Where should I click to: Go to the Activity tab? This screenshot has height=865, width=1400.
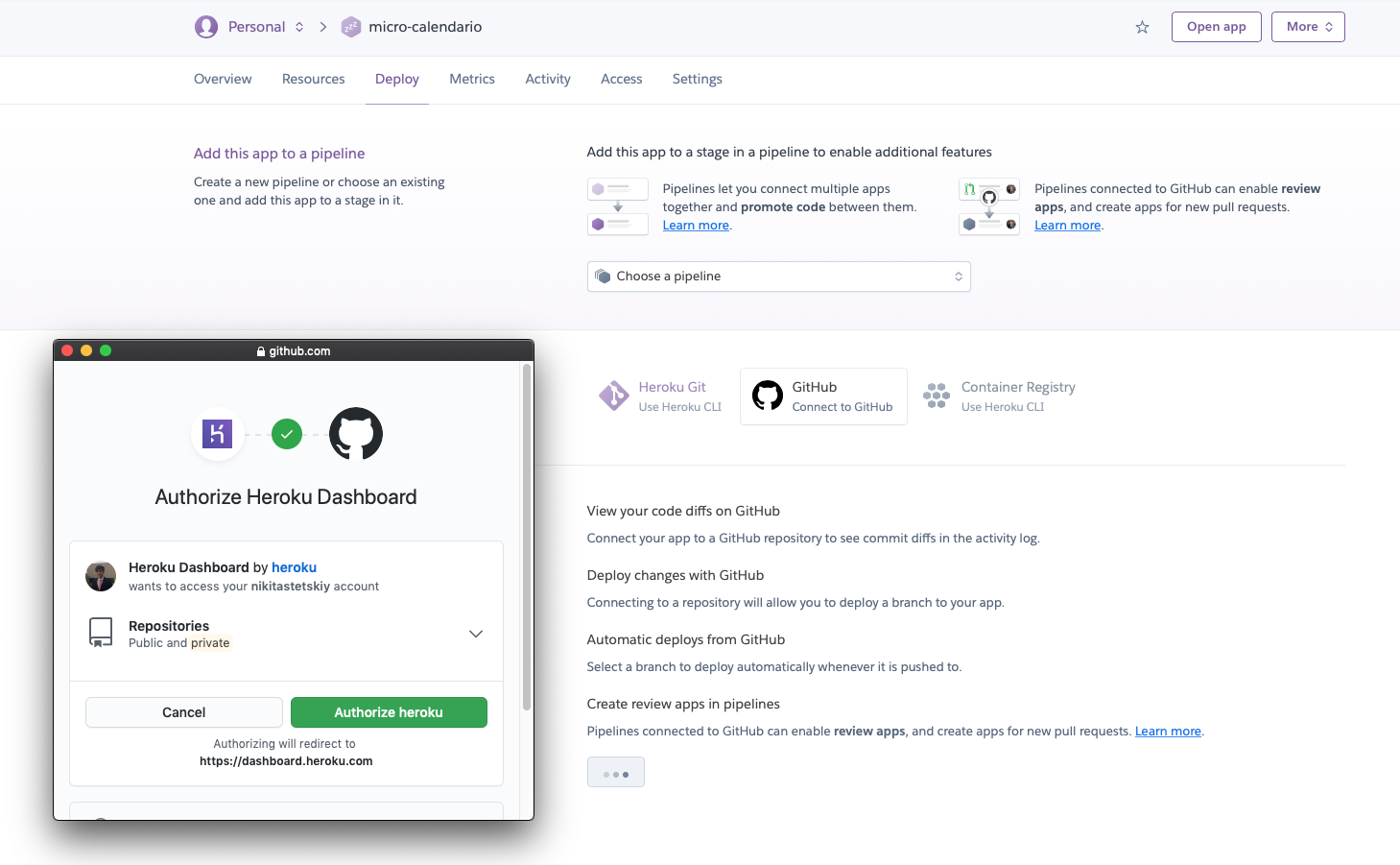548,79
